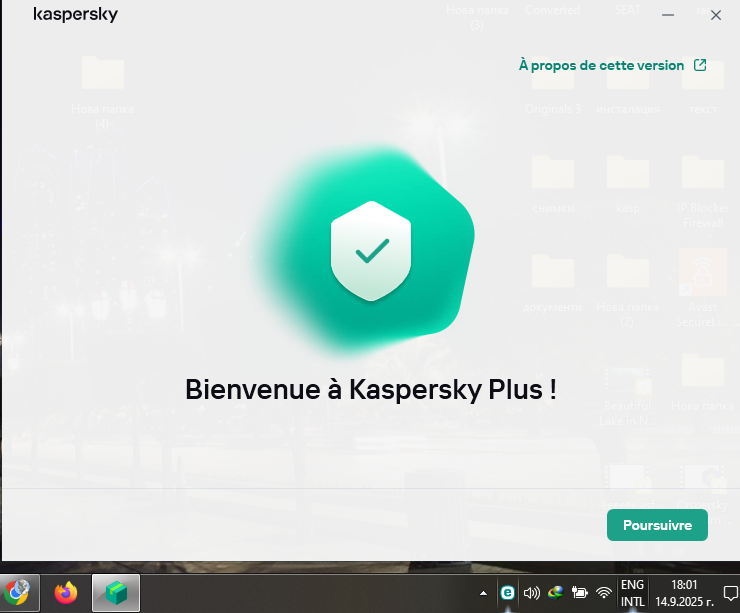Image resolution: width=740 pixels, height=613 pixels.
Task: Open the volume control in the tray
Action: coord(532,593)
